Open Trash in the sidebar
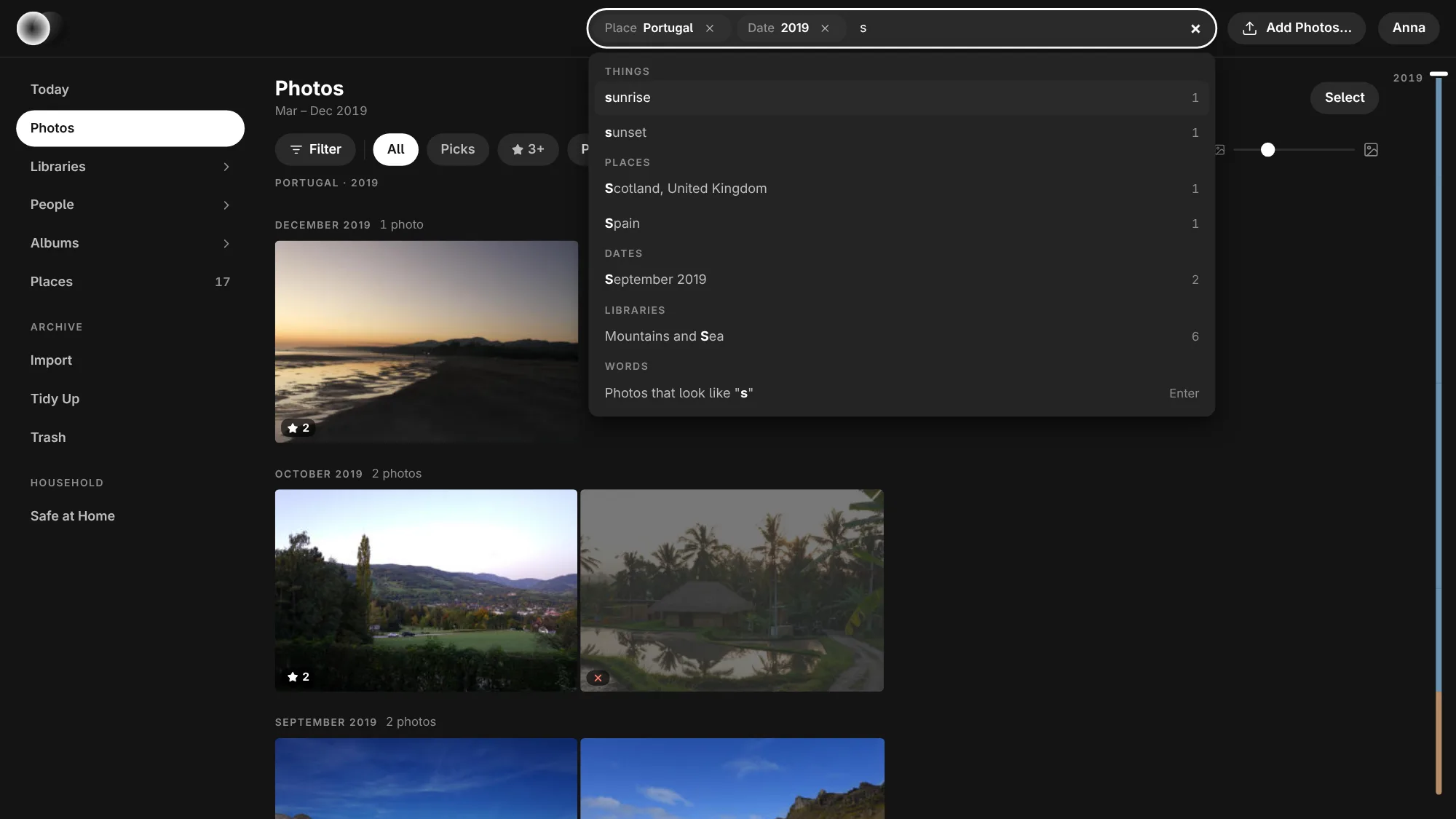 click(x=130, y=438)
